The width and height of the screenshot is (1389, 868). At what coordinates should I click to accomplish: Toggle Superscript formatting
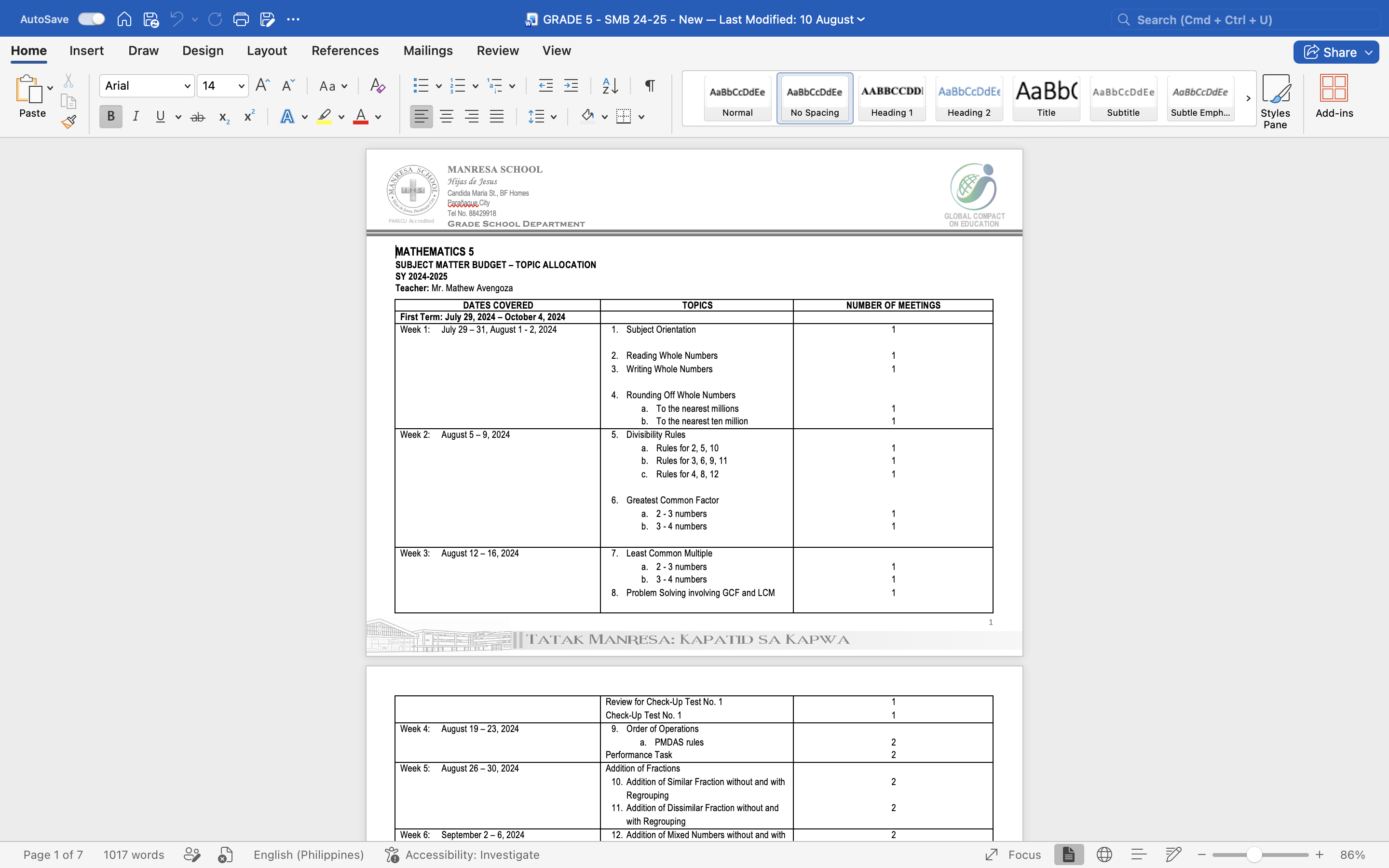coord(249,116)
